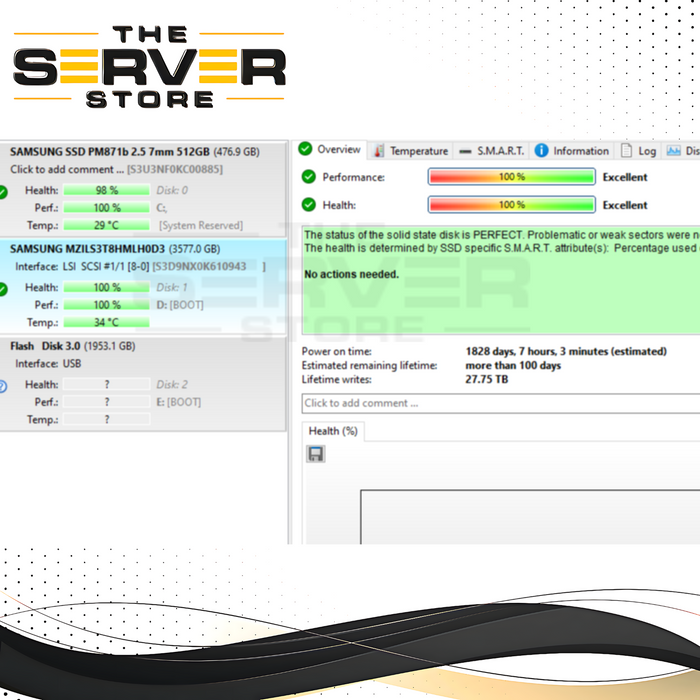The image size is (700, 700).
Task: Click the status icon for SAMSUNG SSD PM871b
Action: click(3, 191)
